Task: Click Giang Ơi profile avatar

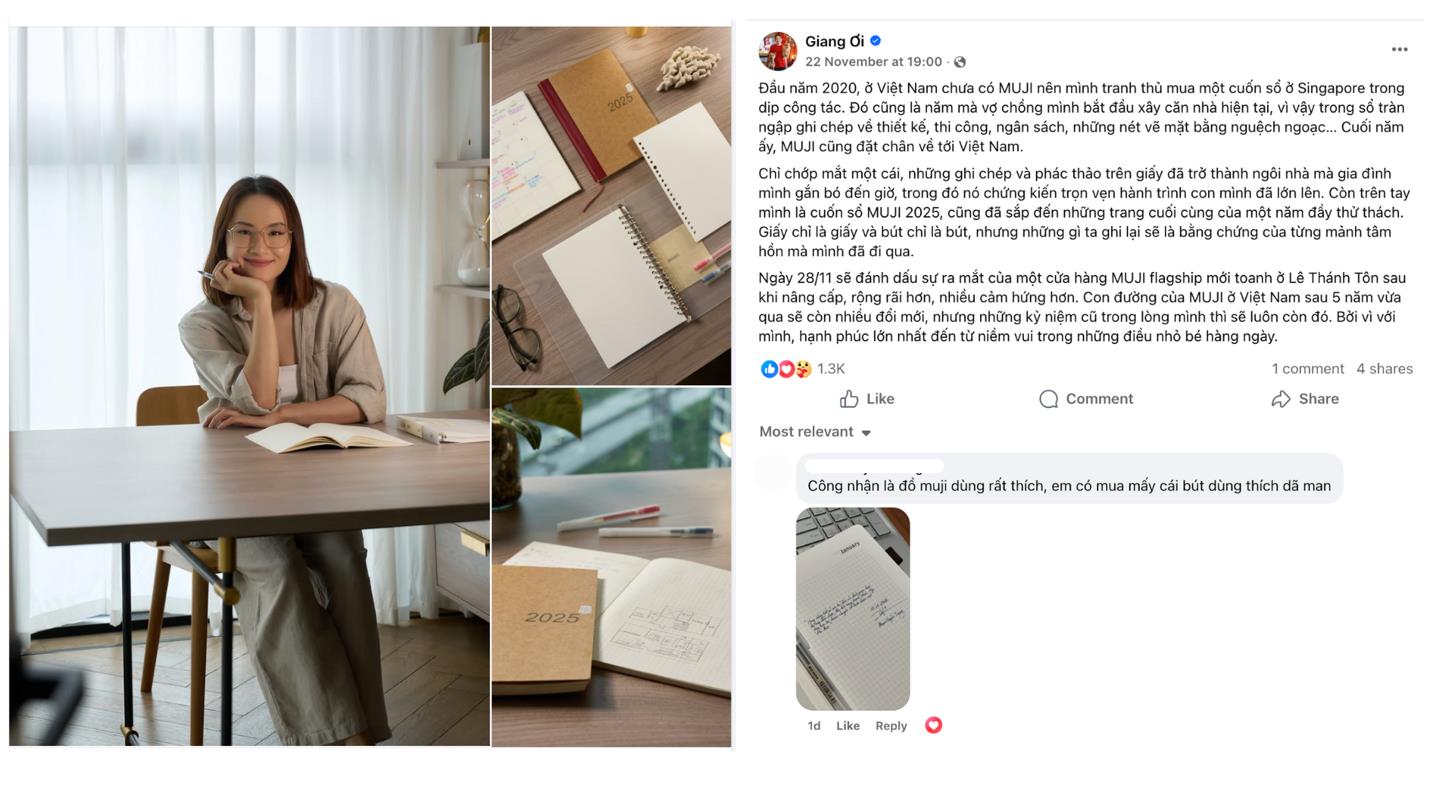Action: coord(778,51)
